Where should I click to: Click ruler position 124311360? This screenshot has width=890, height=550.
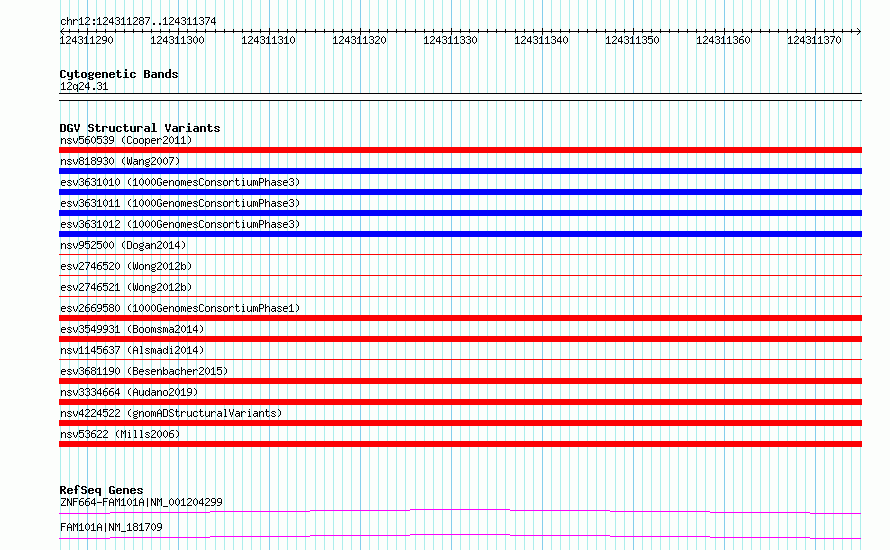tap(723, 40)
